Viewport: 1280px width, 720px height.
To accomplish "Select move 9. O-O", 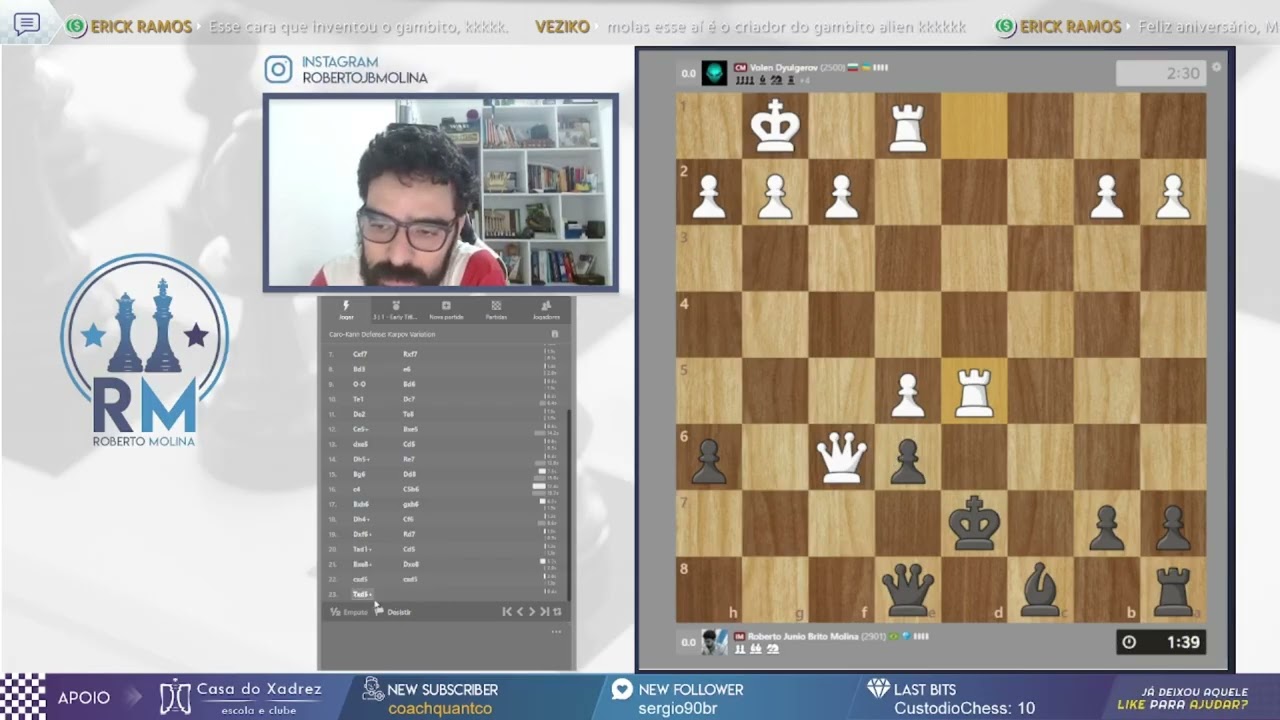I will coord(360,384).
